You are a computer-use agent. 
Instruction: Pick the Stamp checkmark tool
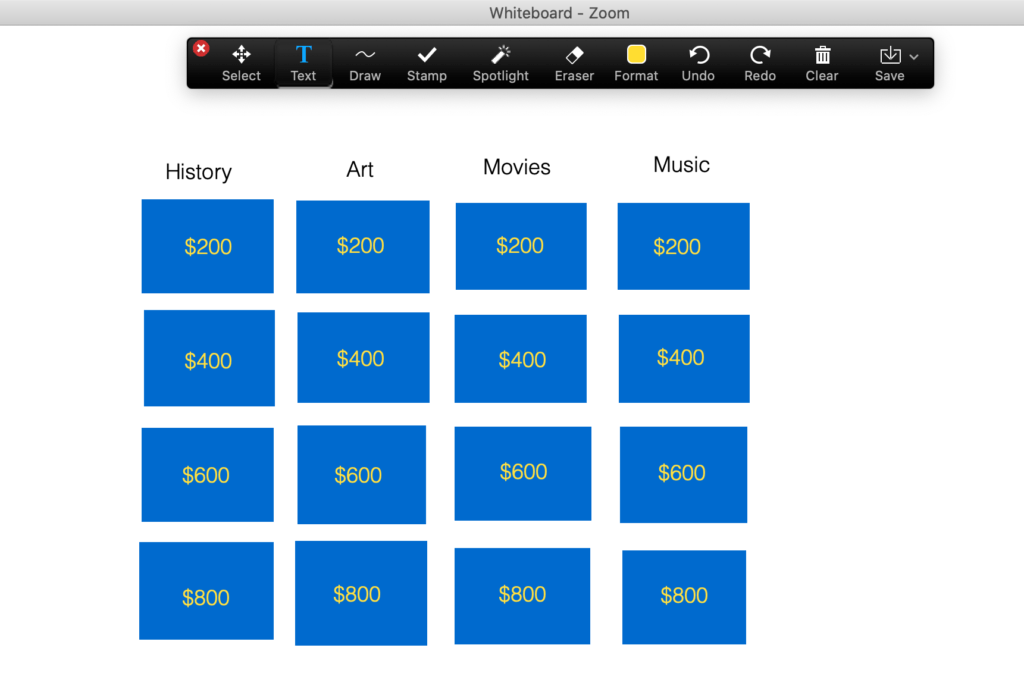click(x=427, y=63)
